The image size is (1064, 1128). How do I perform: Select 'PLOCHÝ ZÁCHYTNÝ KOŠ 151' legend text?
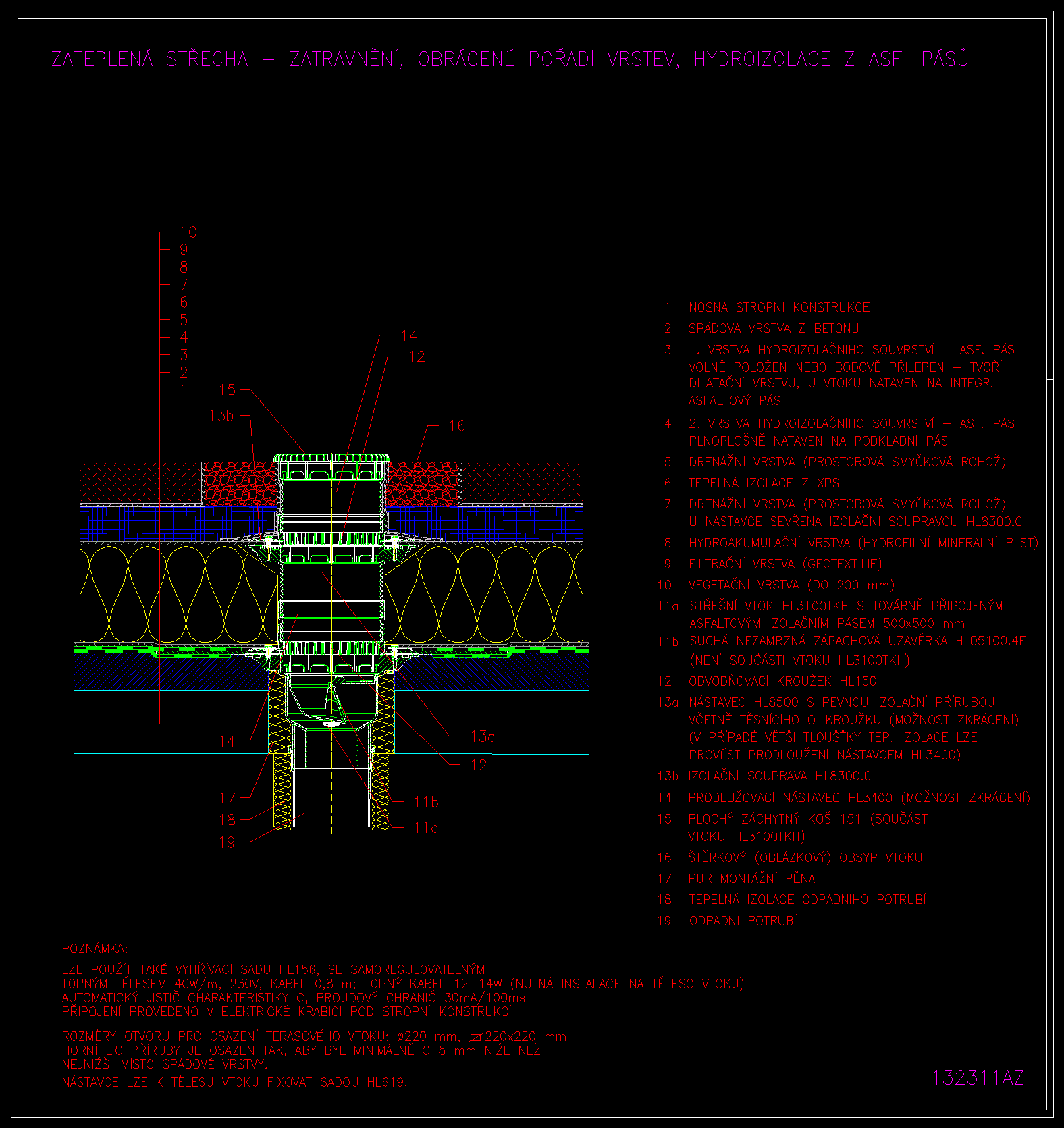(774, 819)
